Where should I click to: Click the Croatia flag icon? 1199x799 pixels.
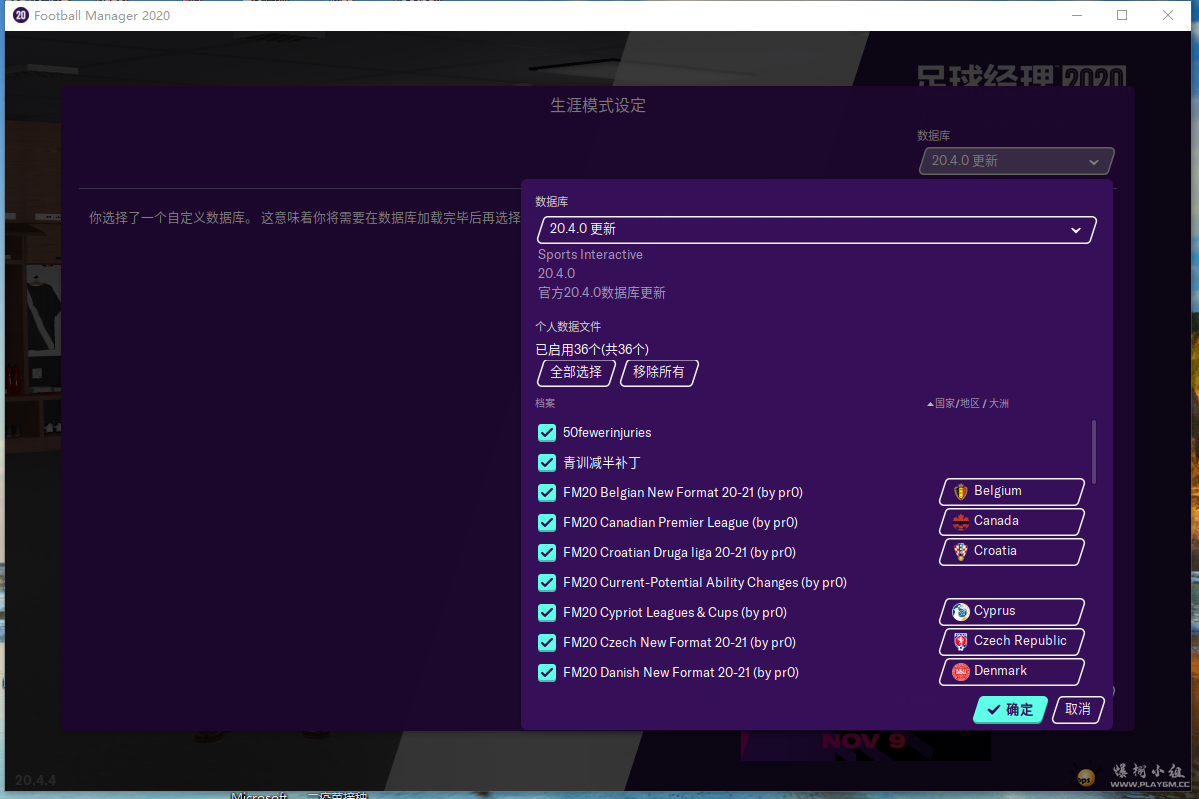(961, 551)
